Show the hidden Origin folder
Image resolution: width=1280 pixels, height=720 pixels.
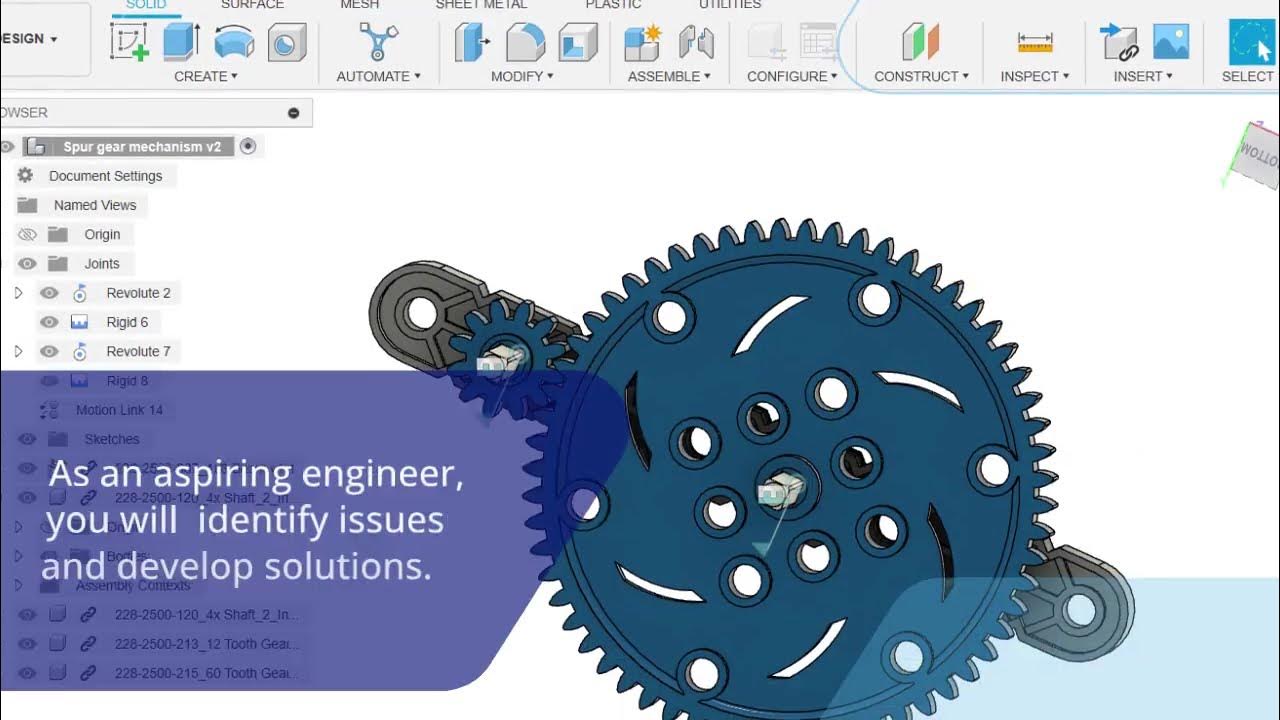(27, 234)
